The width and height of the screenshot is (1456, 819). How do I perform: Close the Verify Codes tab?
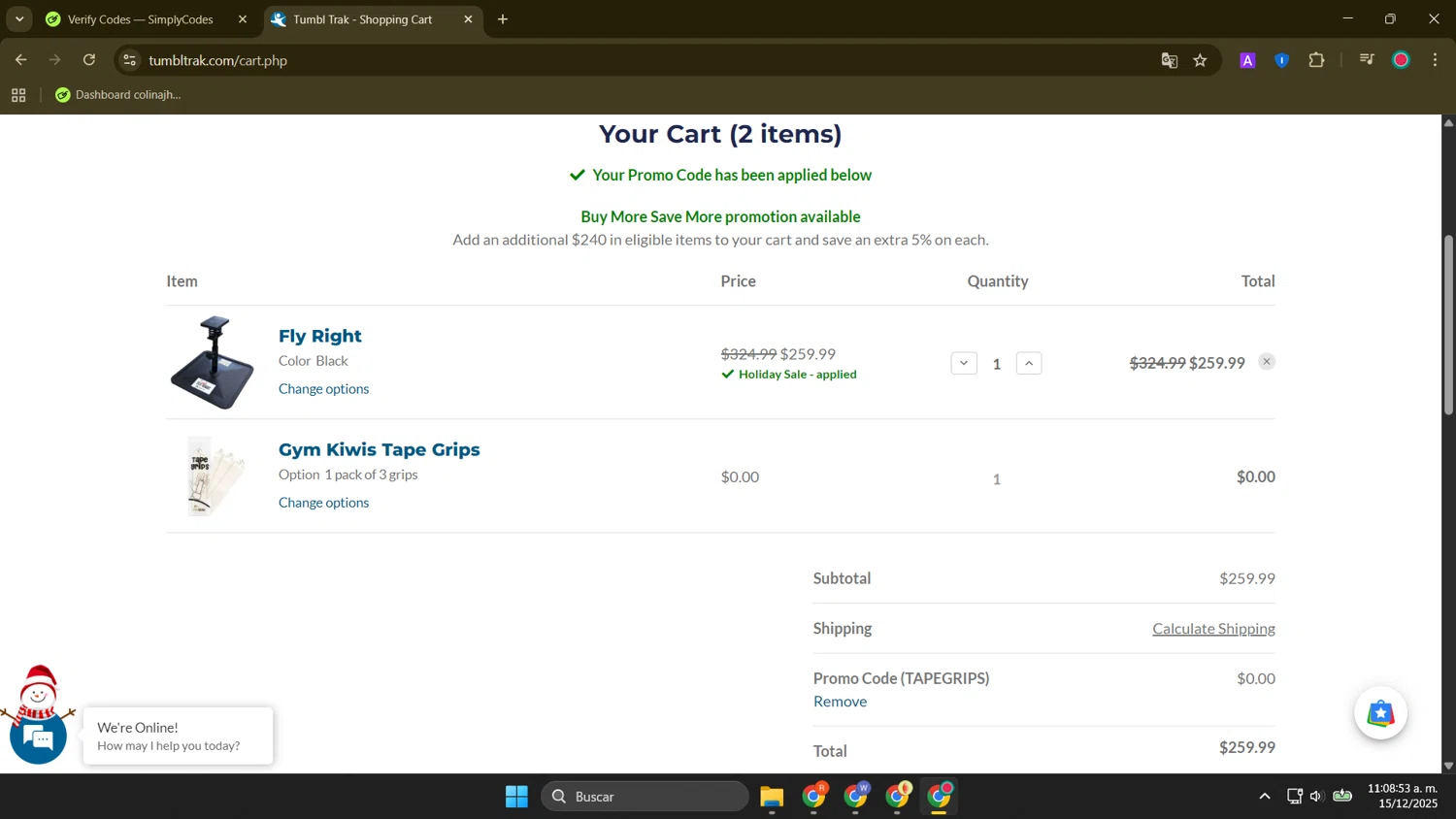coord(243,19)
